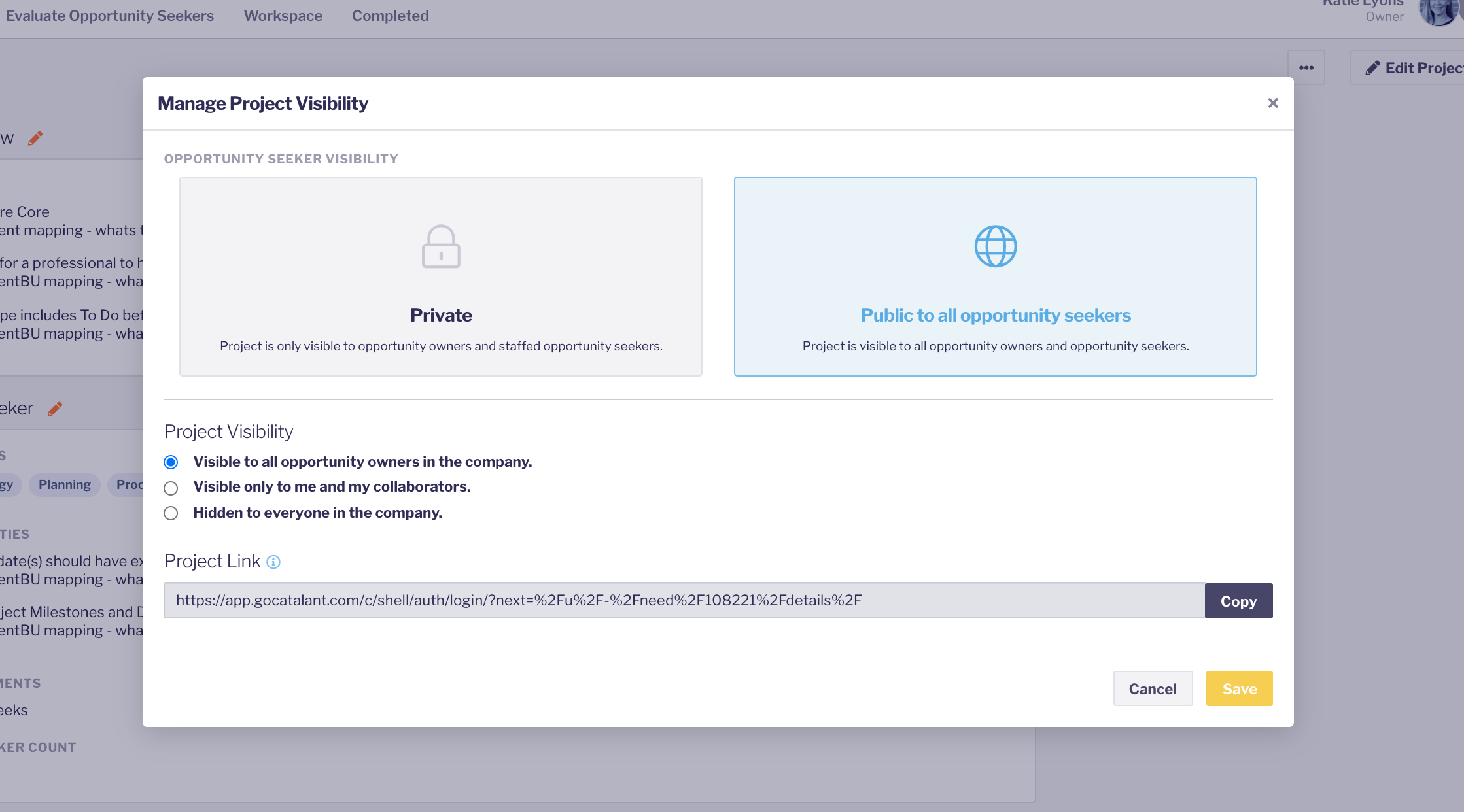This screenshot has height=812, width=1464.
Task: Select 'Visible only to me and my collaborators'
Action: 171,488
